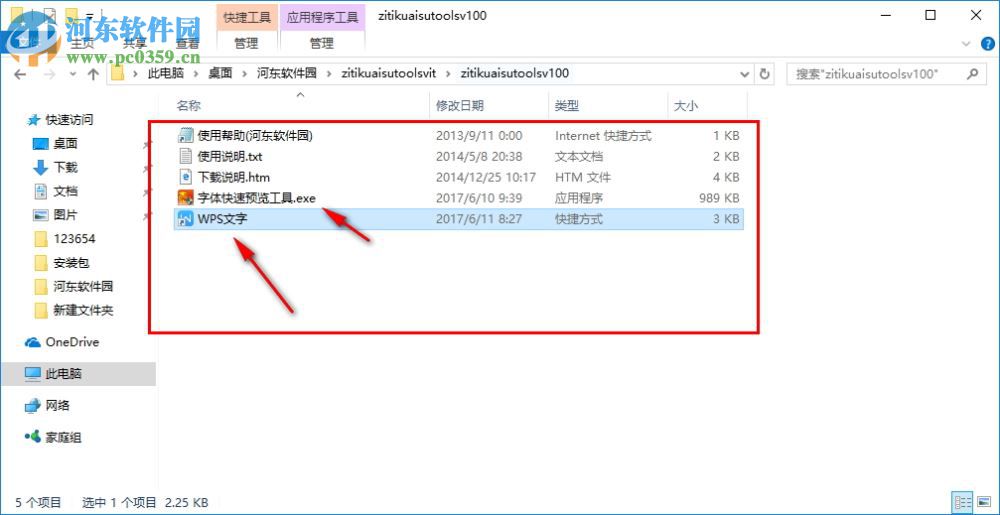Viewport: 1000px width, 515px height.
Task: Open 下载 in the quick access list
Action: pyautogui.click(x=66, y=168)
